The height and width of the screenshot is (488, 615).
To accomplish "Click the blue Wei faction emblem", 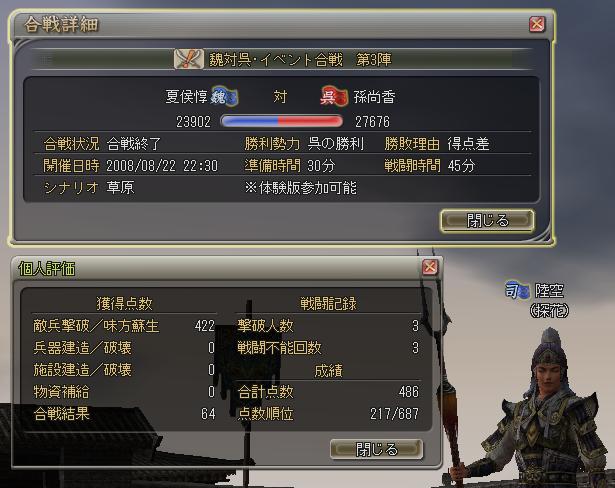I will point(224,97).
